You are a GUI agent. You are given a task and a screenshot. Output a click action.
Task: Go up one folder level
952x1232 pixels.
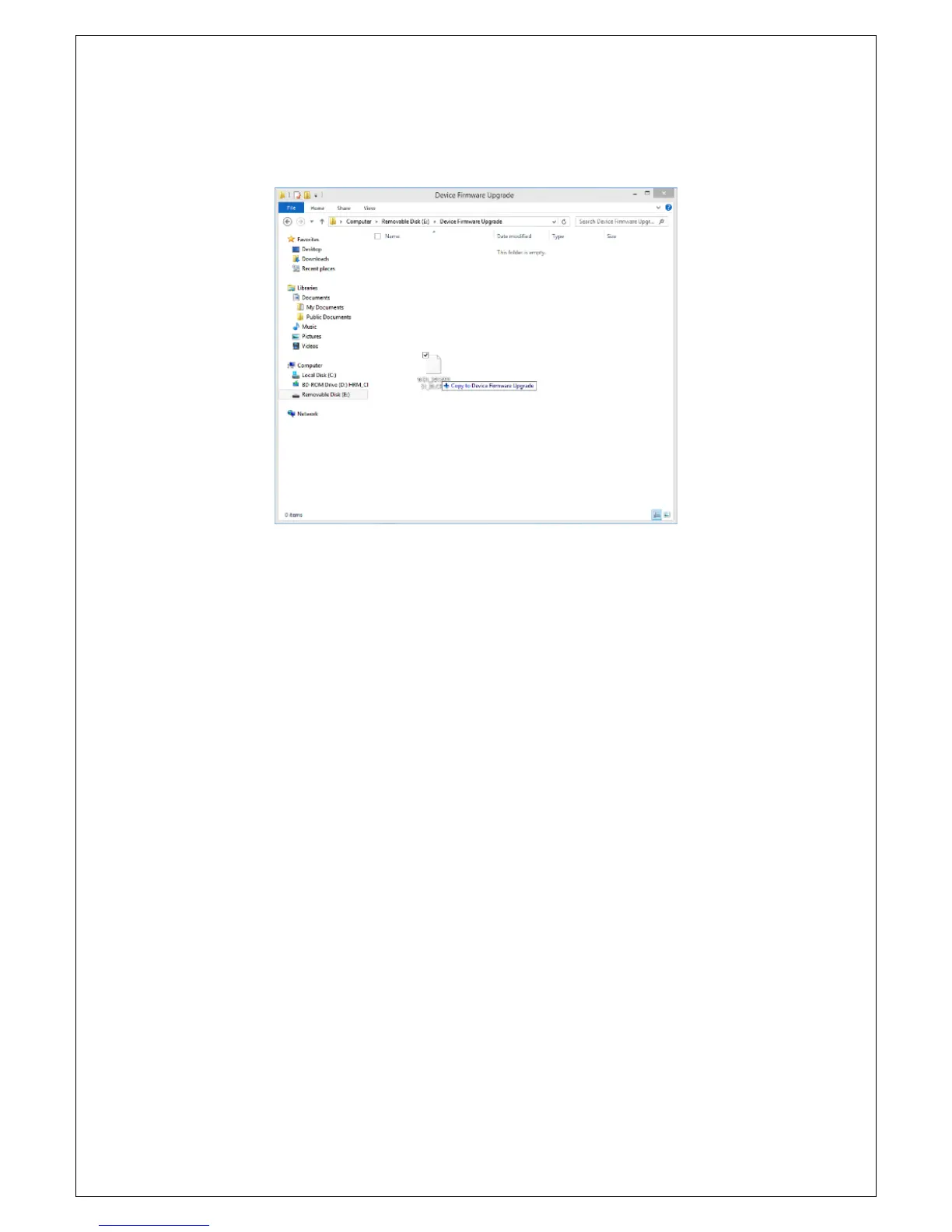(x=322, y=222)
